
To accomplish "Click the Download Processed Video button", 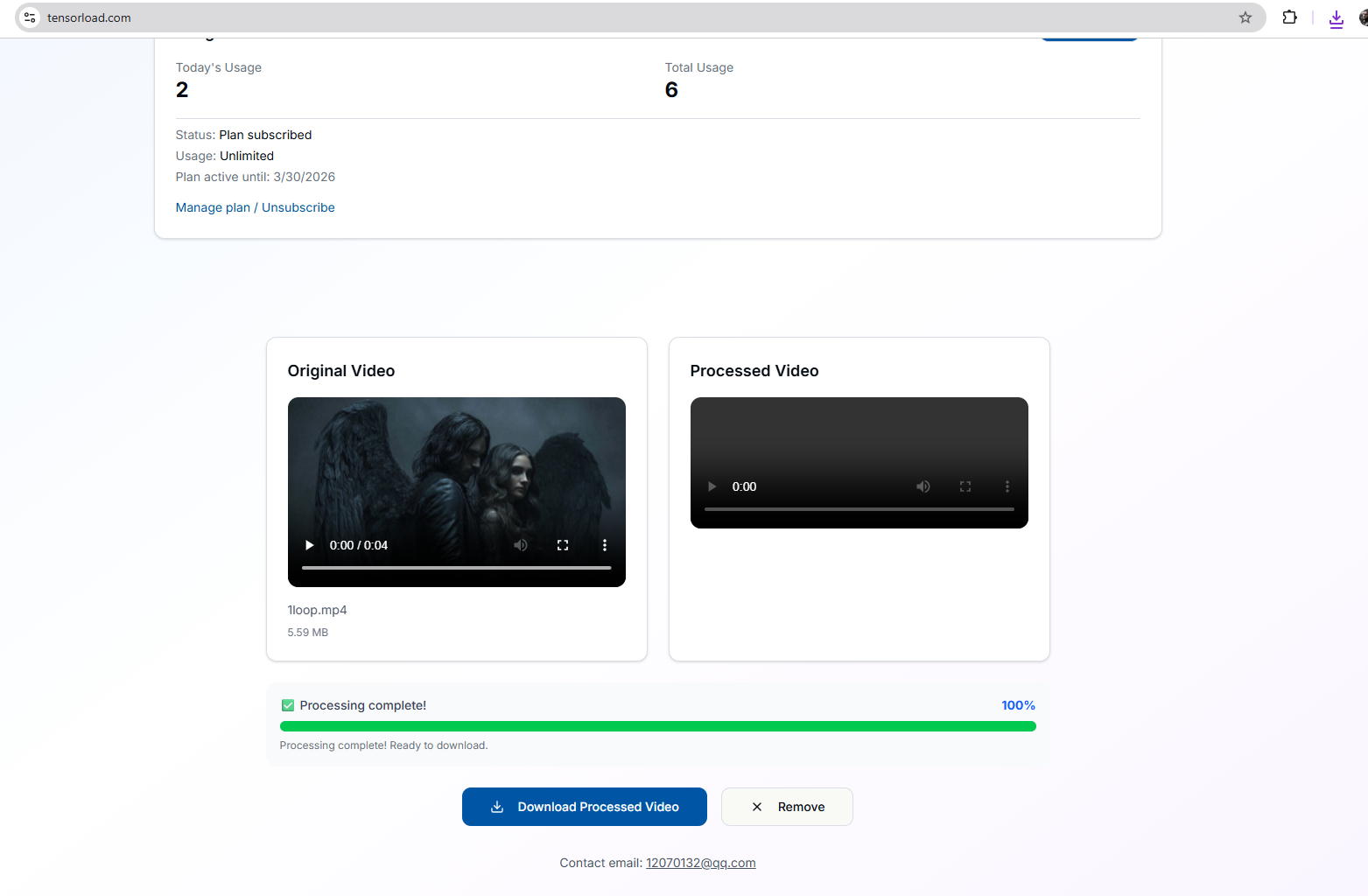I will pyautogui.click(x=584, y=806).
